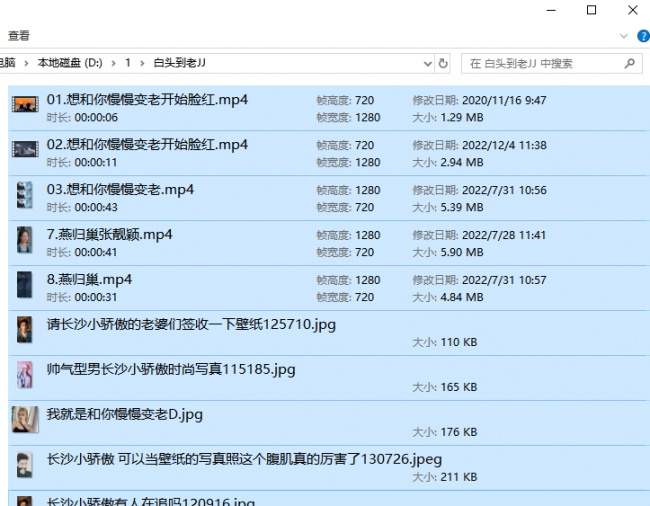Image resolution: width=650 pixels, height=506 pixels.
Task: Click duration value 00:00:11
Action: click(x=96, y=162)
